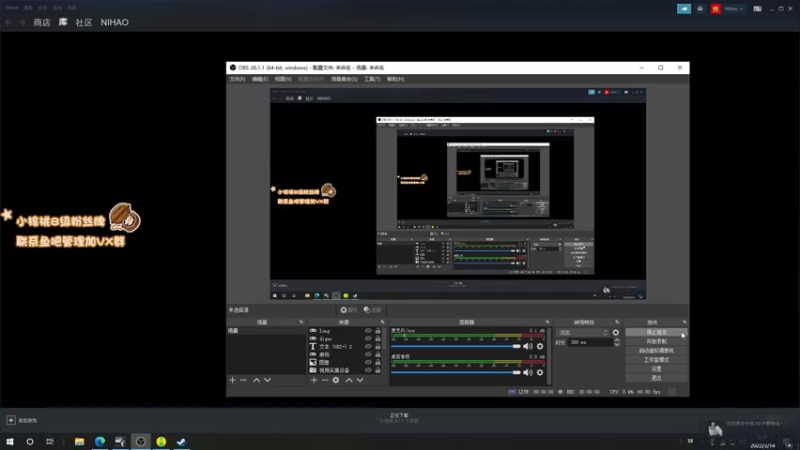
Task: Toggle the lock on the 图像 source
Action: [378, 362]
